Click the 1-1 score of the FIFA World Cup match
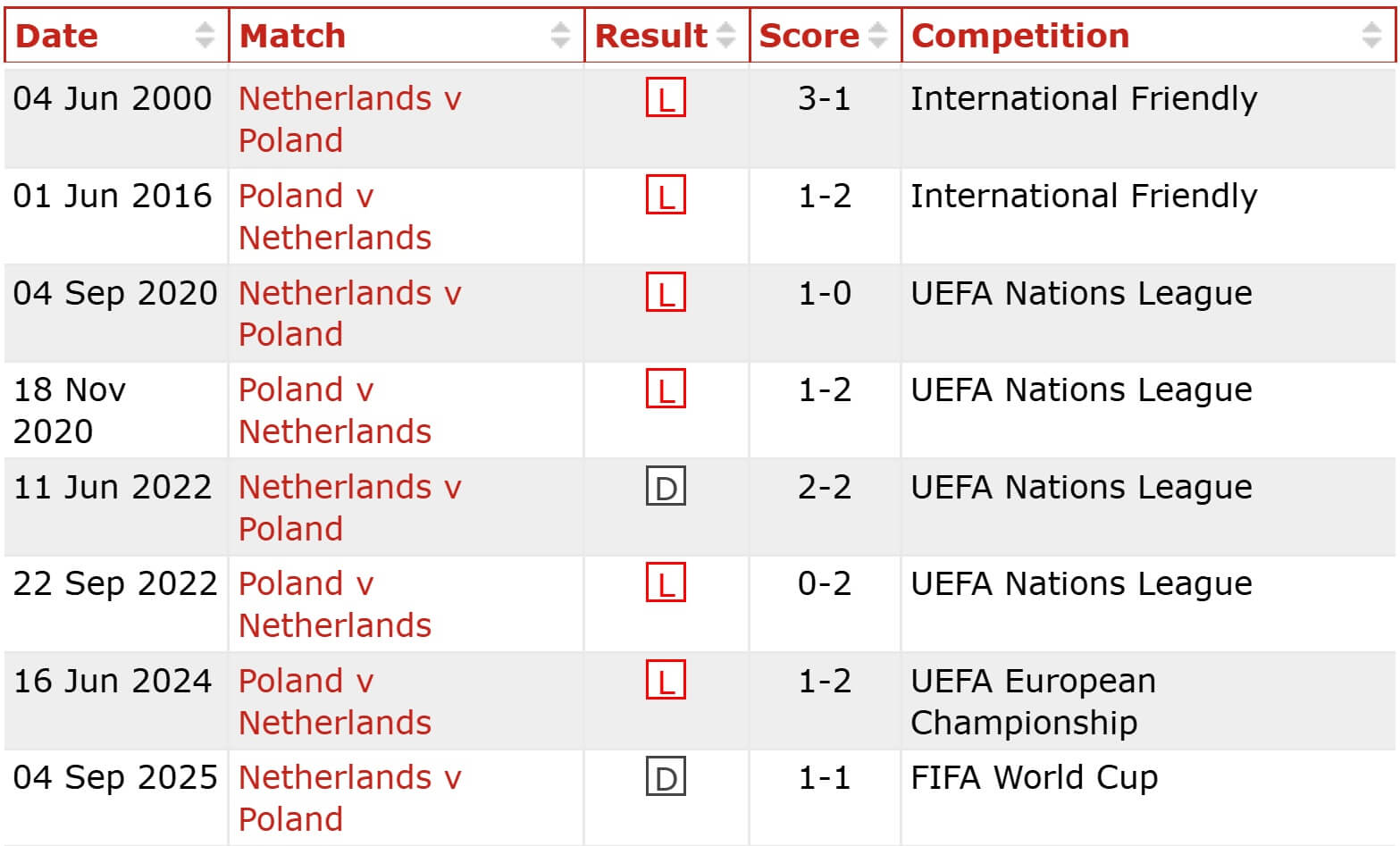 click(x=823, y=778)
